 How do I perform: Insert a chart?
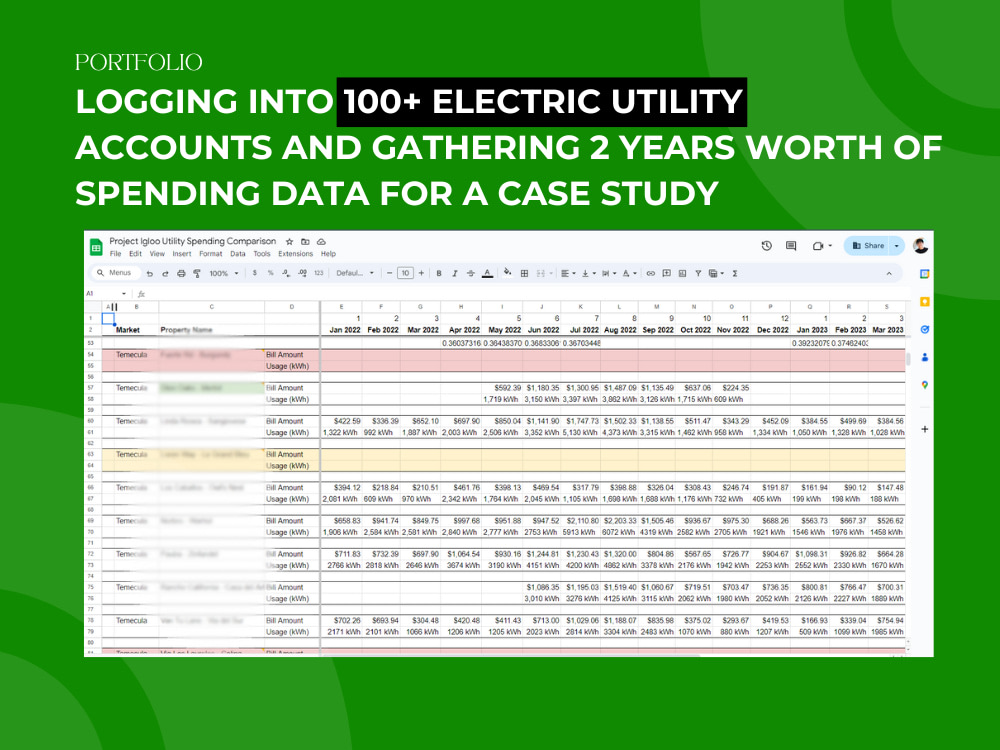682,274
